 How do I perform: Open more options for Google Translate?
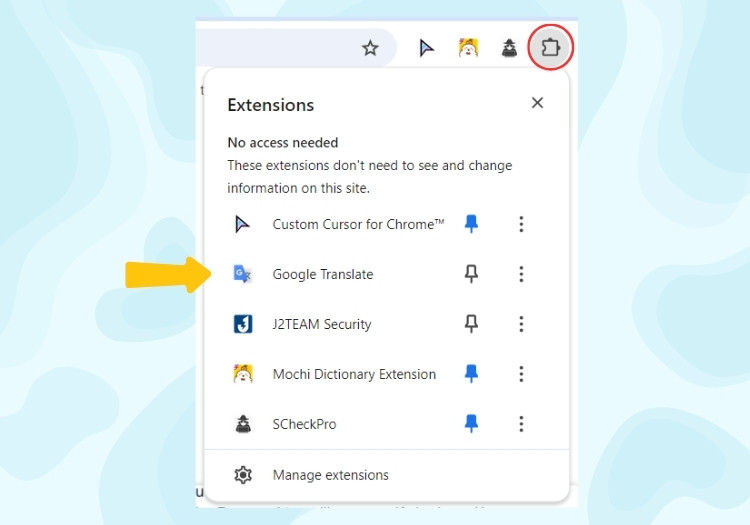tap(521, 274)
